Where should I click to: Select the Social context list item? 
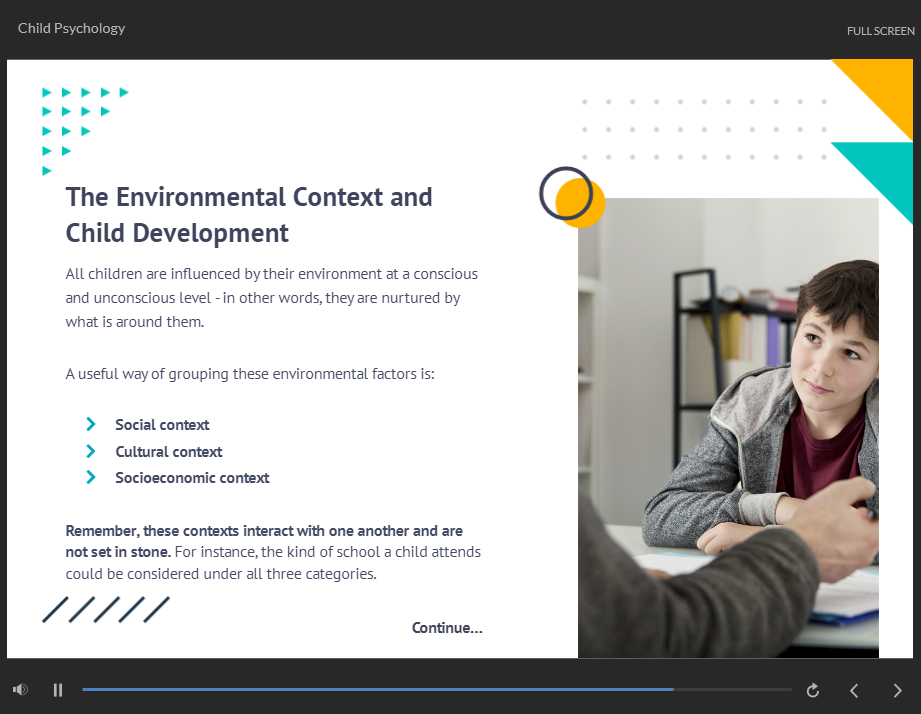162,425
